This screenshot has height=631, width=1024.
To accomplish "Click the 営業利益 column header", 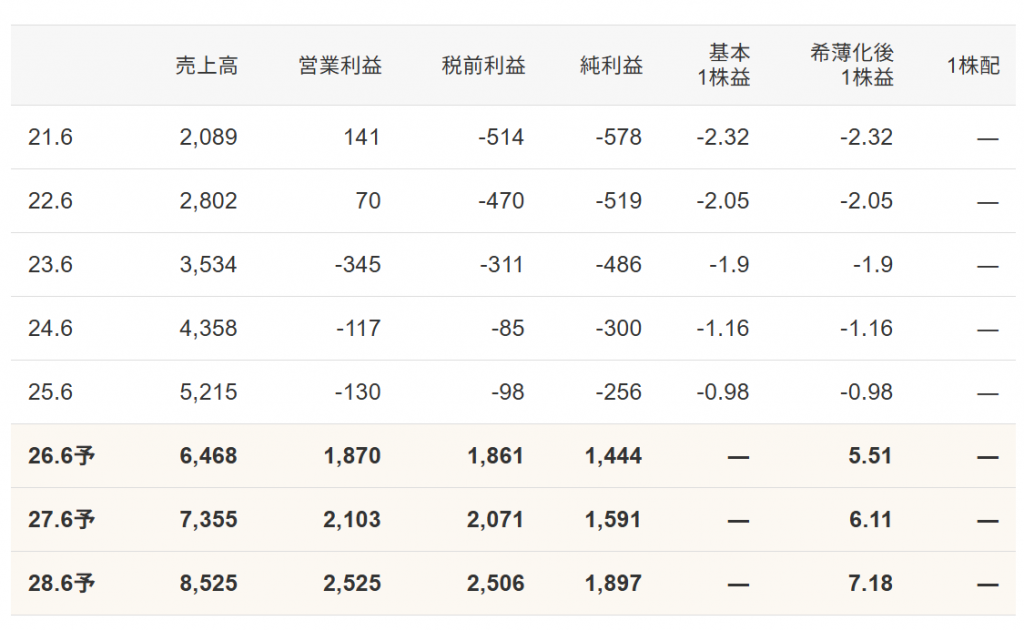I will [340, 65].
